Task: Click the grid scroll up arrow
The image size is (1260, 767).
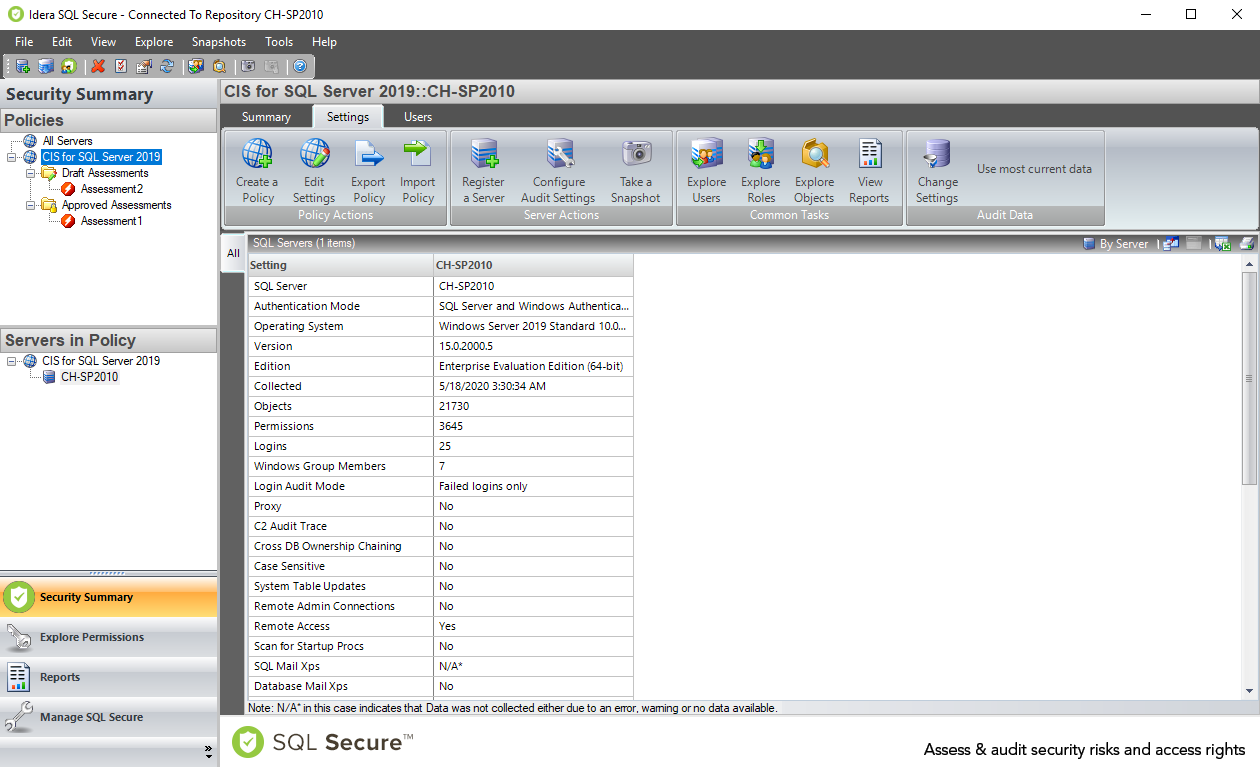Action: tap(1249, 264)
